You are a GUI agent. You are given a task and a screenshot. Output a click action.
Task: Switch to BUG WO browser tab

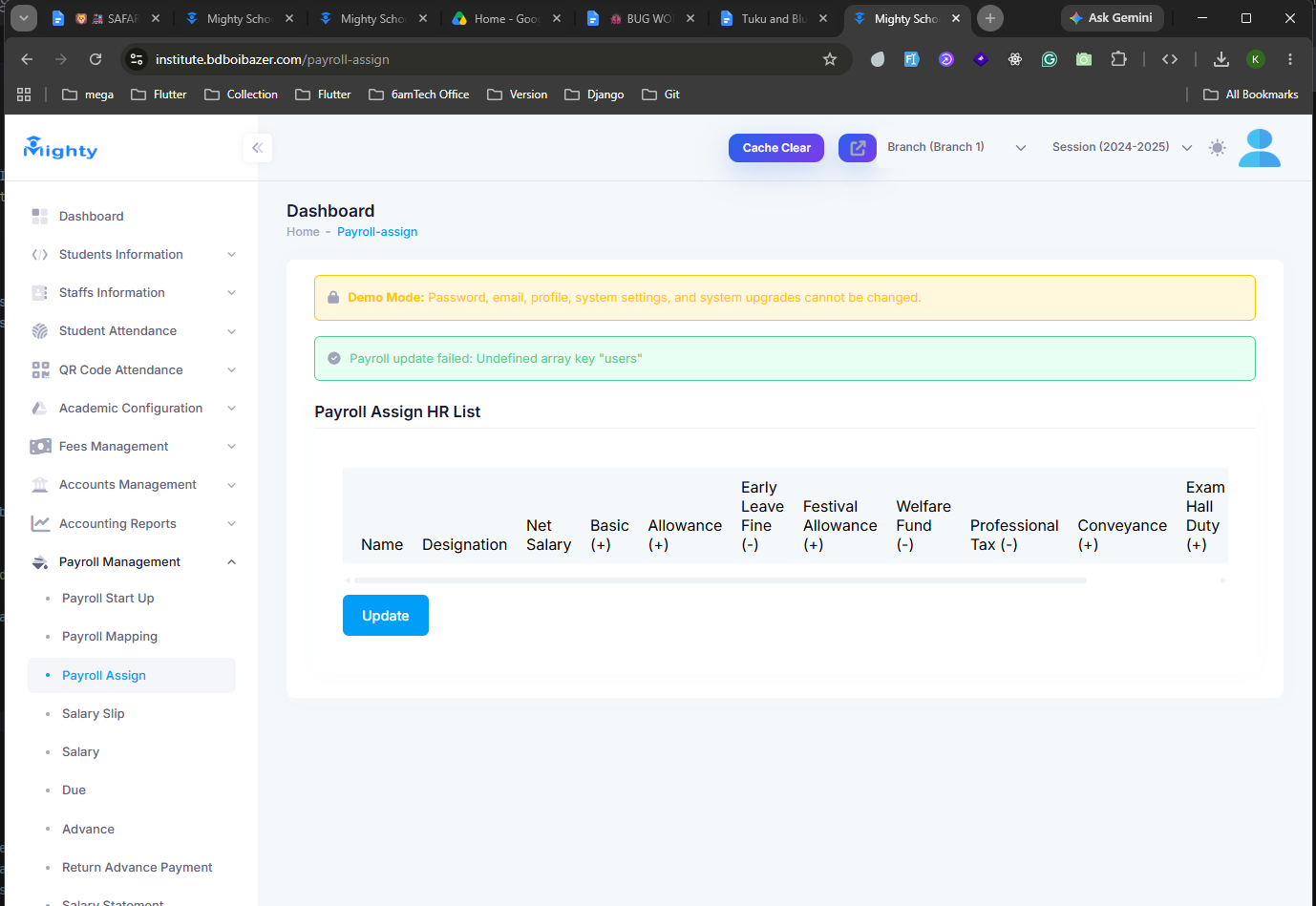[x=640, y=18]
